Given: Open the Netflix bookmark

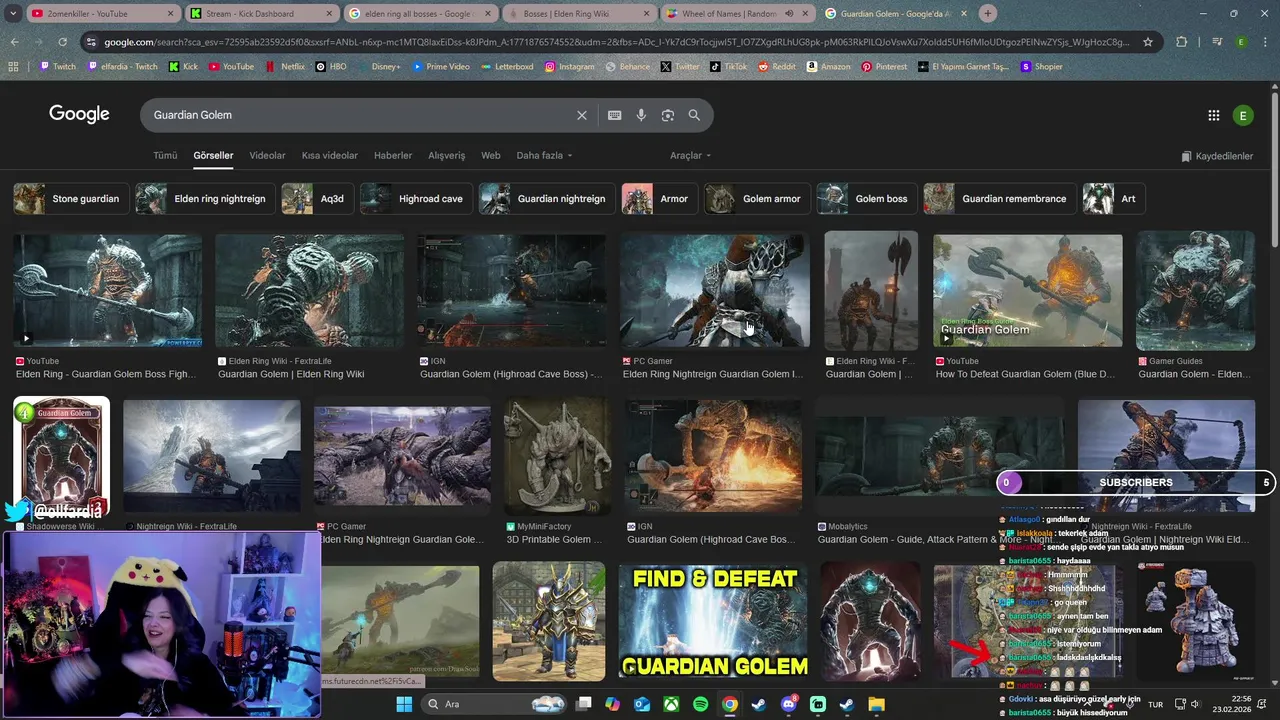Looking at the screenshot, I should coord(284,66).
